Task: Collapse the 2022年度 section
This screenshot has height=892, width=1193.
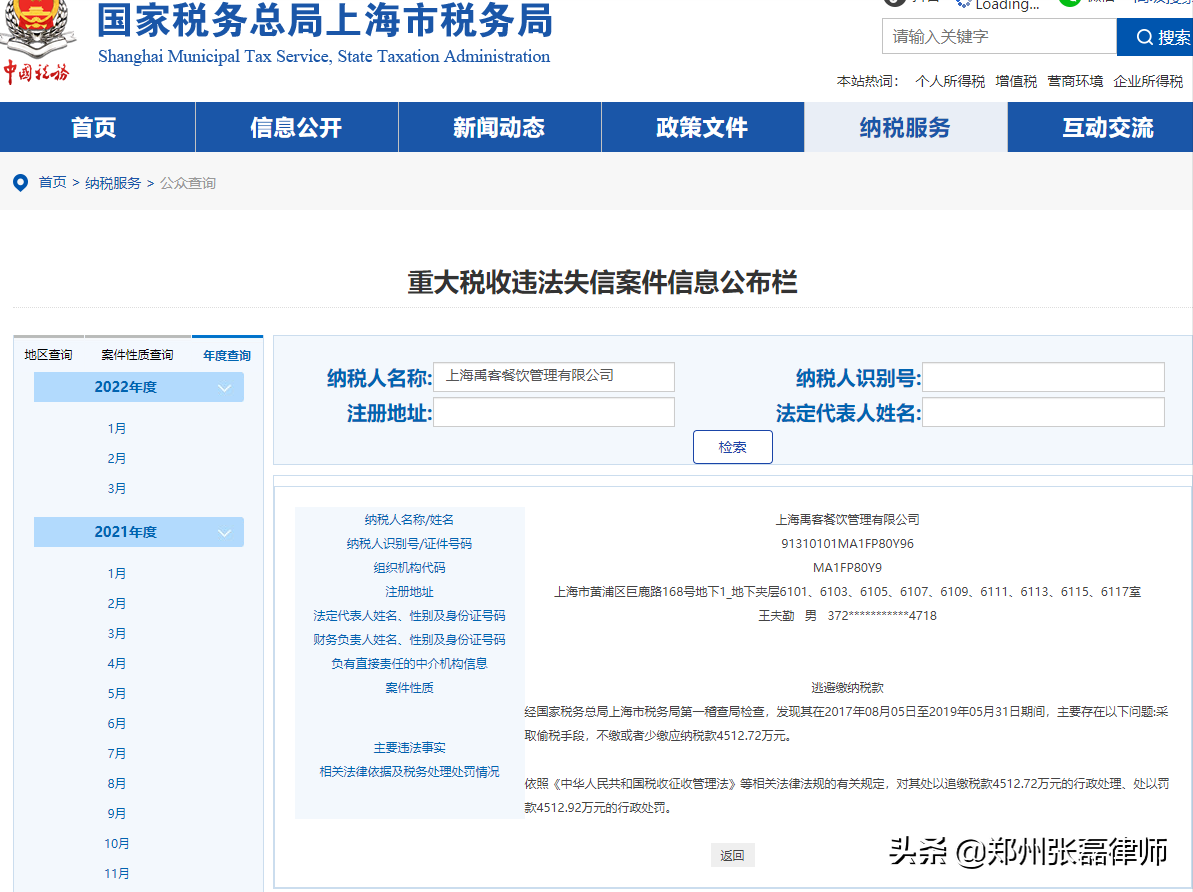Action: [139, 387]
